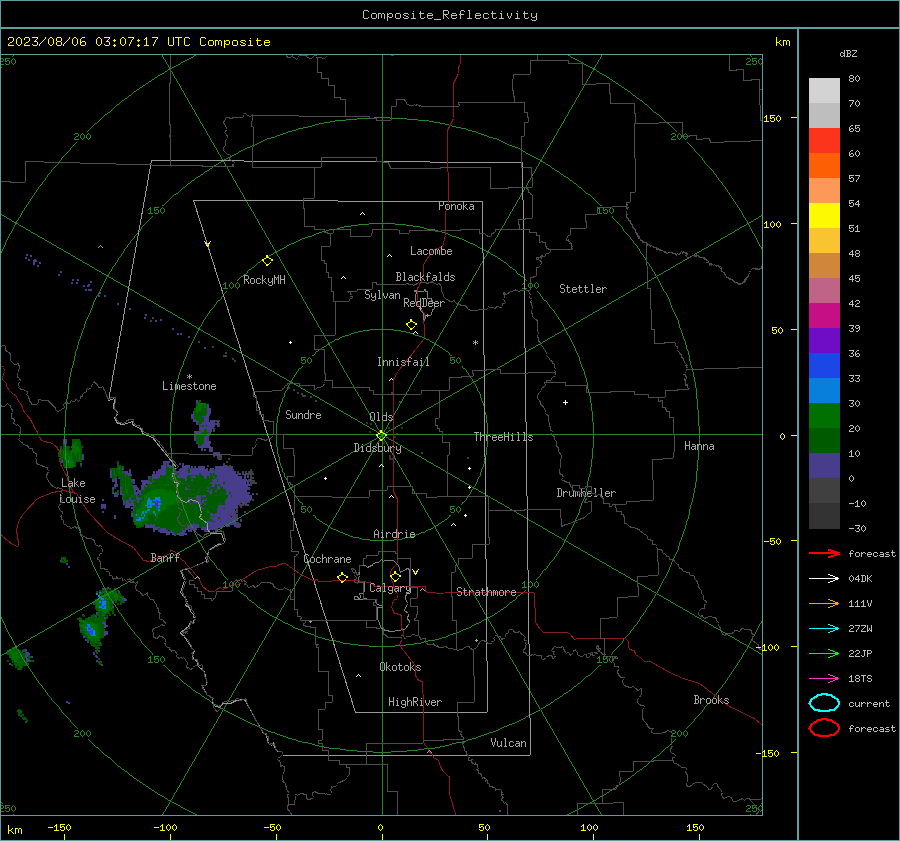
Task: Click the Sylvan label
Action: pyautogui.click(x=382, y=295)
